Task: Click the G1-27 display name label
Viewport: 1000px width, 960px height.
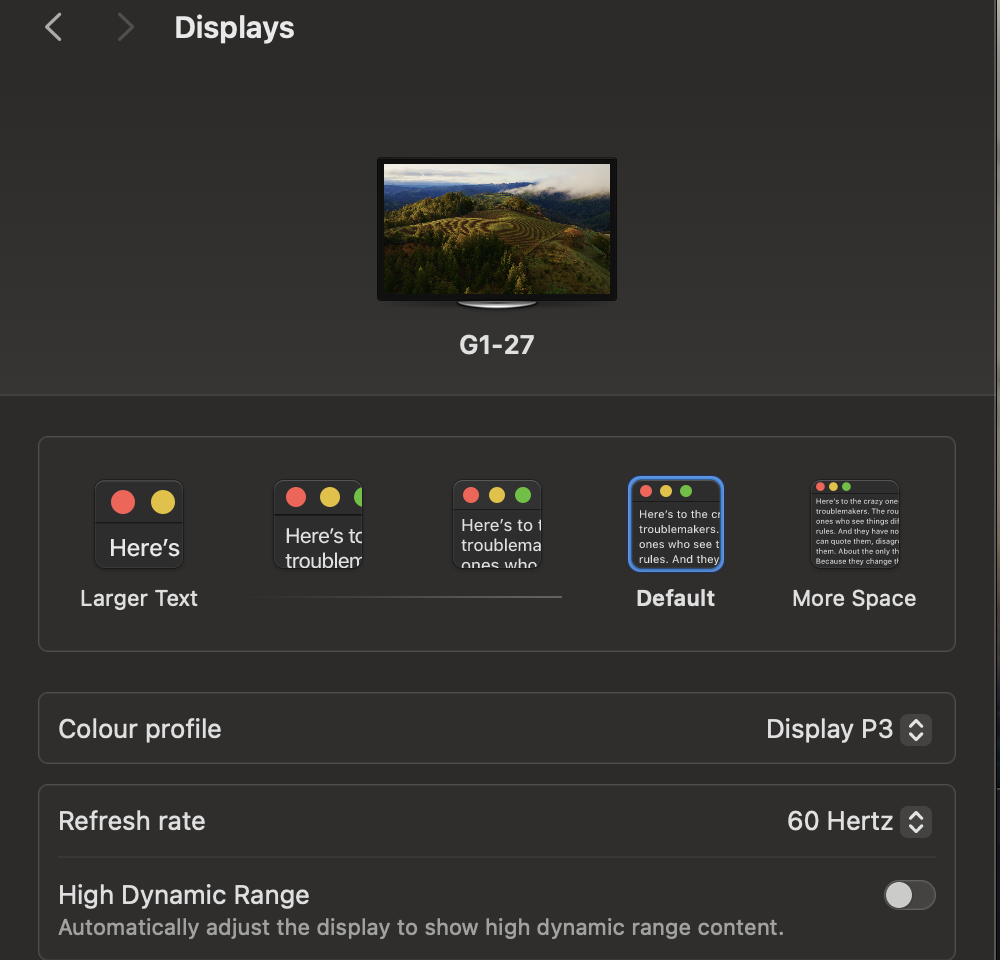Action: pos(497,344)
